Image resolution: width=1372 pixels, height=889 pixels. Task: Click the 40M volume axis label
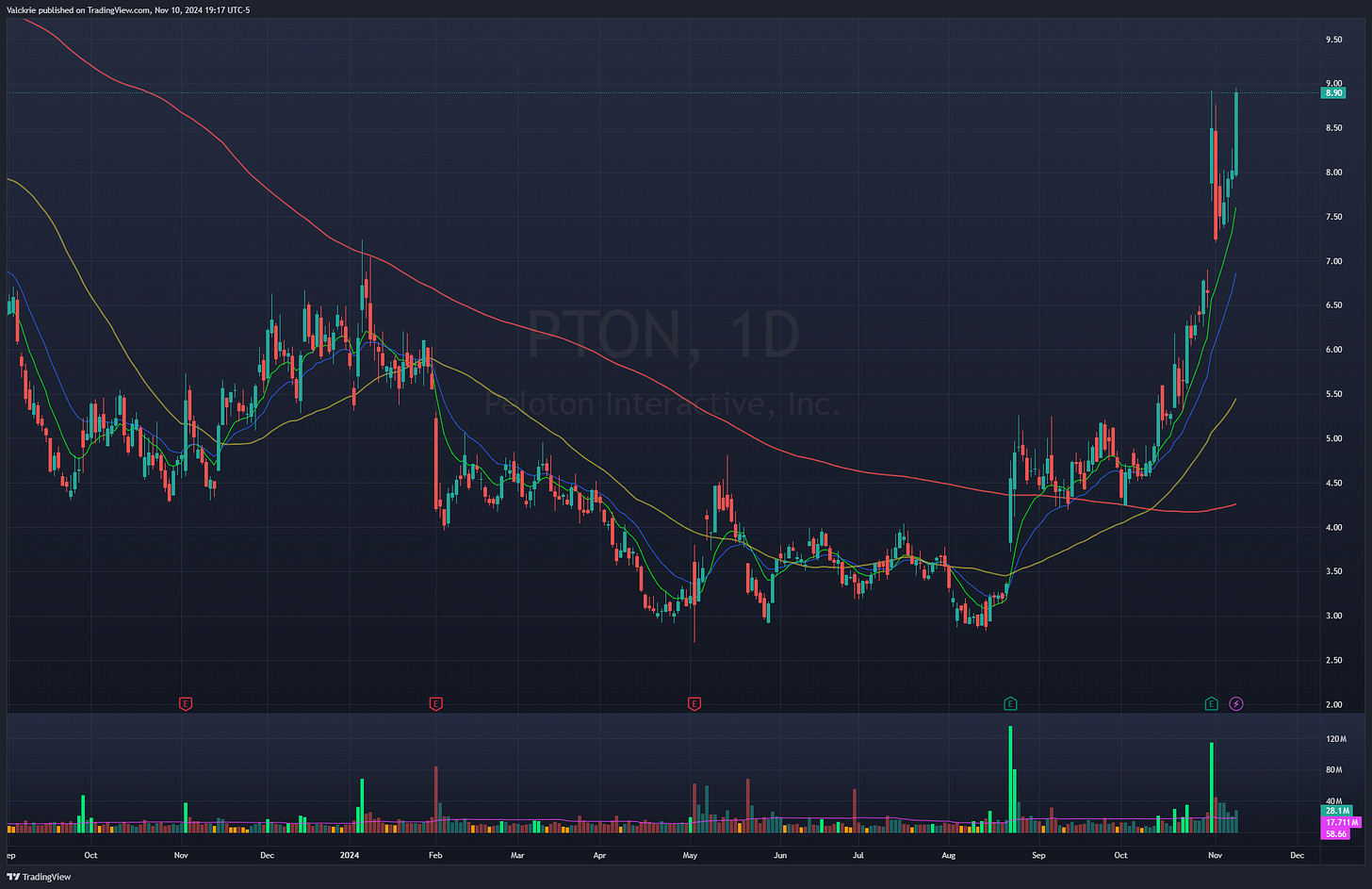point(1334,801)
